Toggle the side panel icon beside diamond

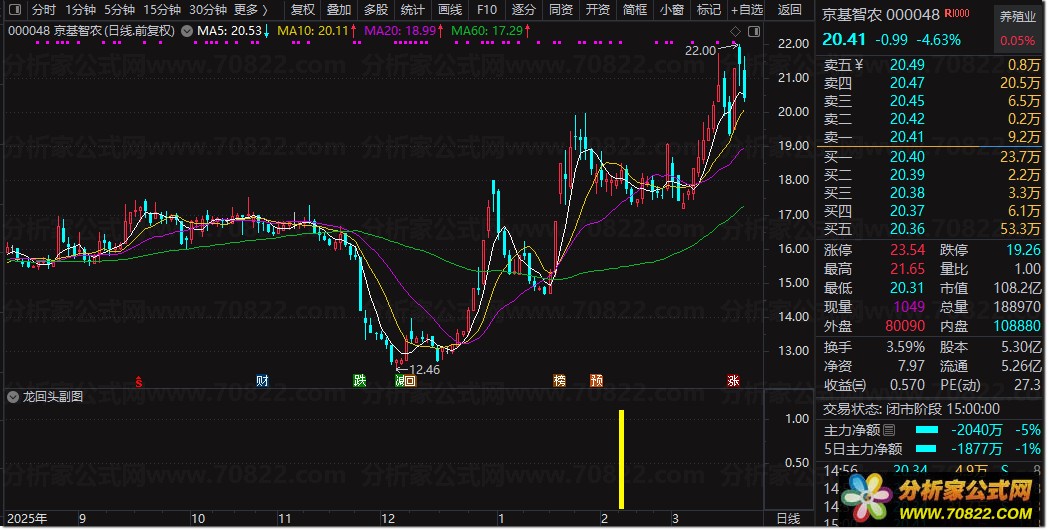(752, 30)
